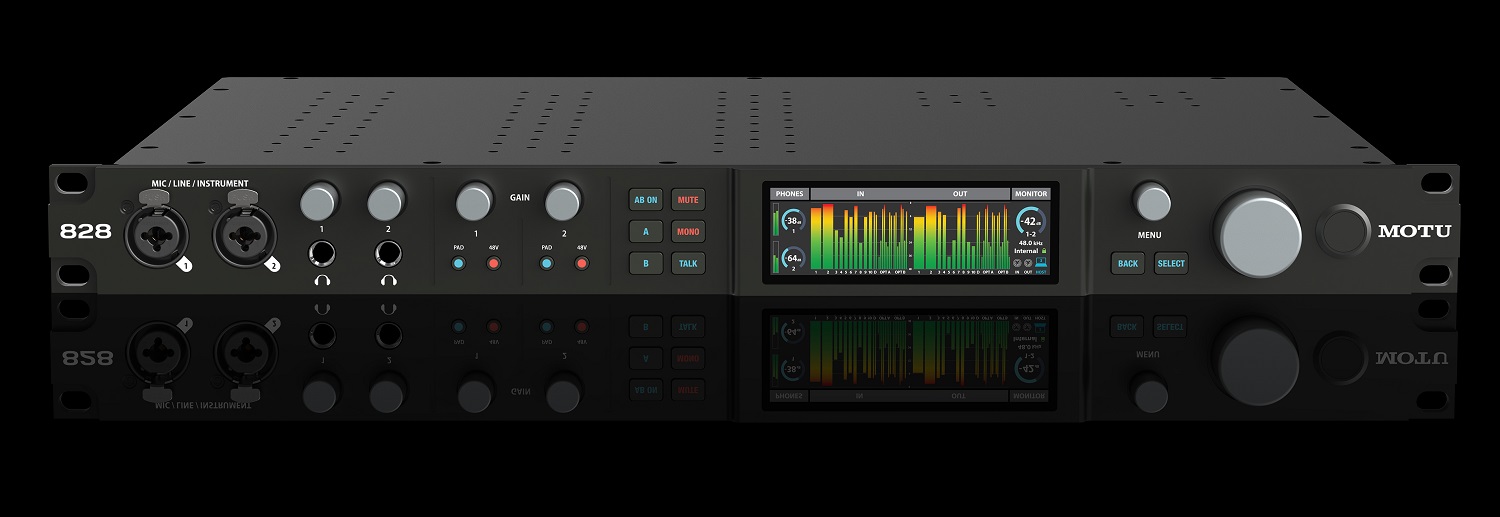
Task: Click the release latch on XLR input 2
Action: point(241,199)
